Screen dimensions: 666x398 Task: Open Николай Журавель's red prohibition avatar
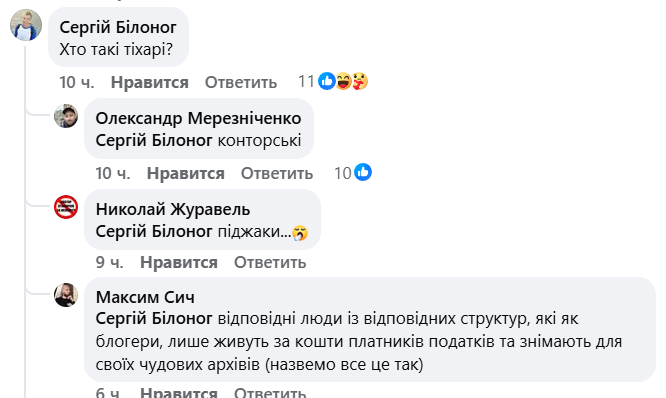66,207
